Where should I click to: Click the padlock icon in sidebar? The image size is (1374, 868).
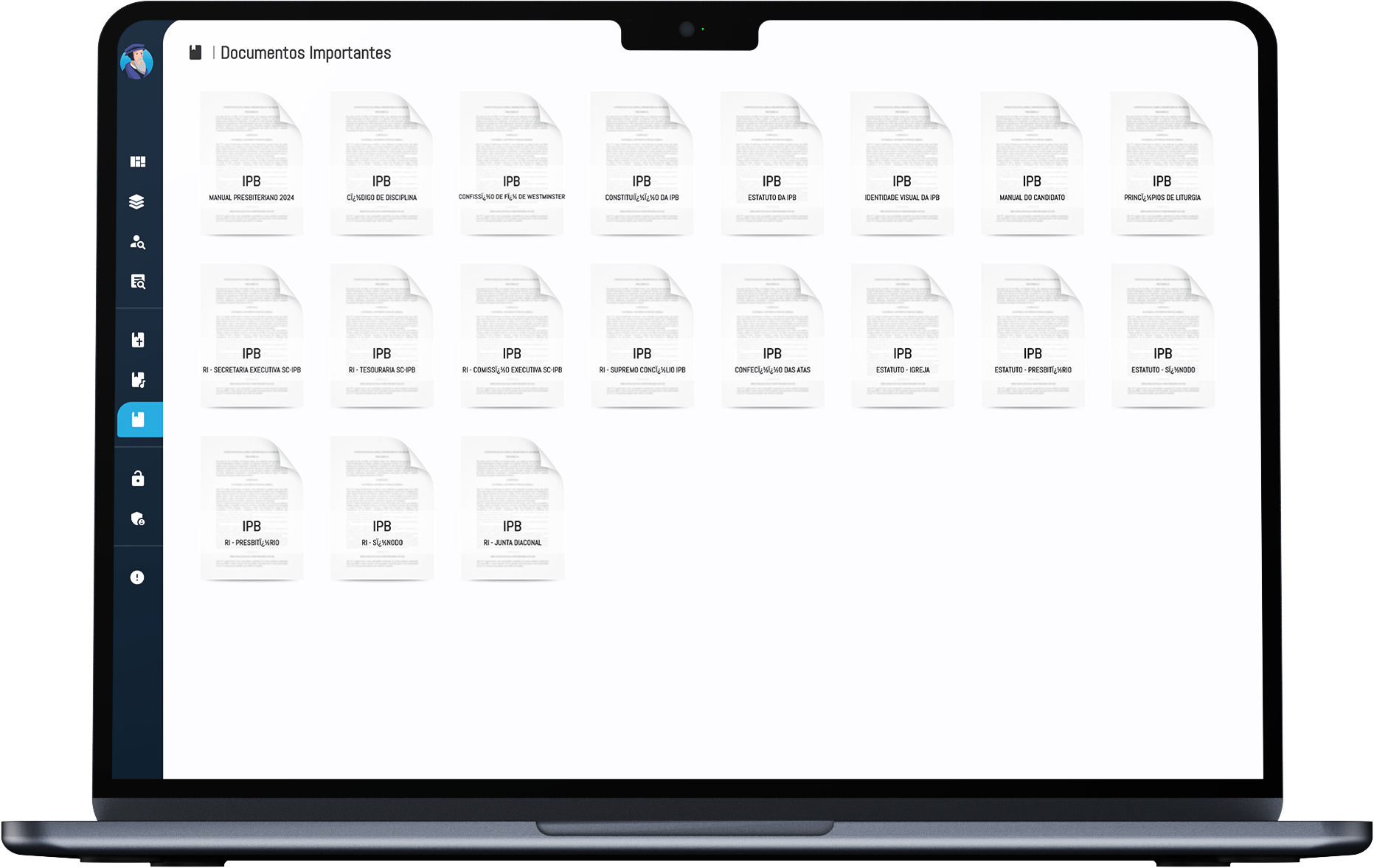pos(138,479)
